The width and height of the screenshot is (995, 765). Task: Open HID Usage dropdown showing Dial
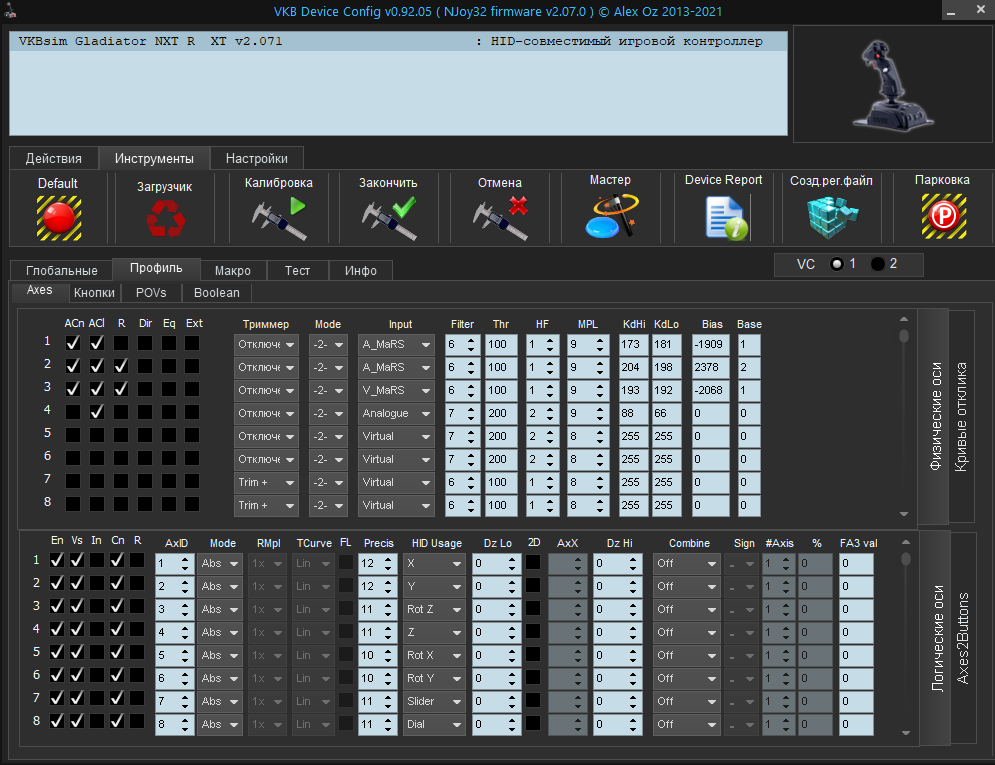[x=433, y=724]
